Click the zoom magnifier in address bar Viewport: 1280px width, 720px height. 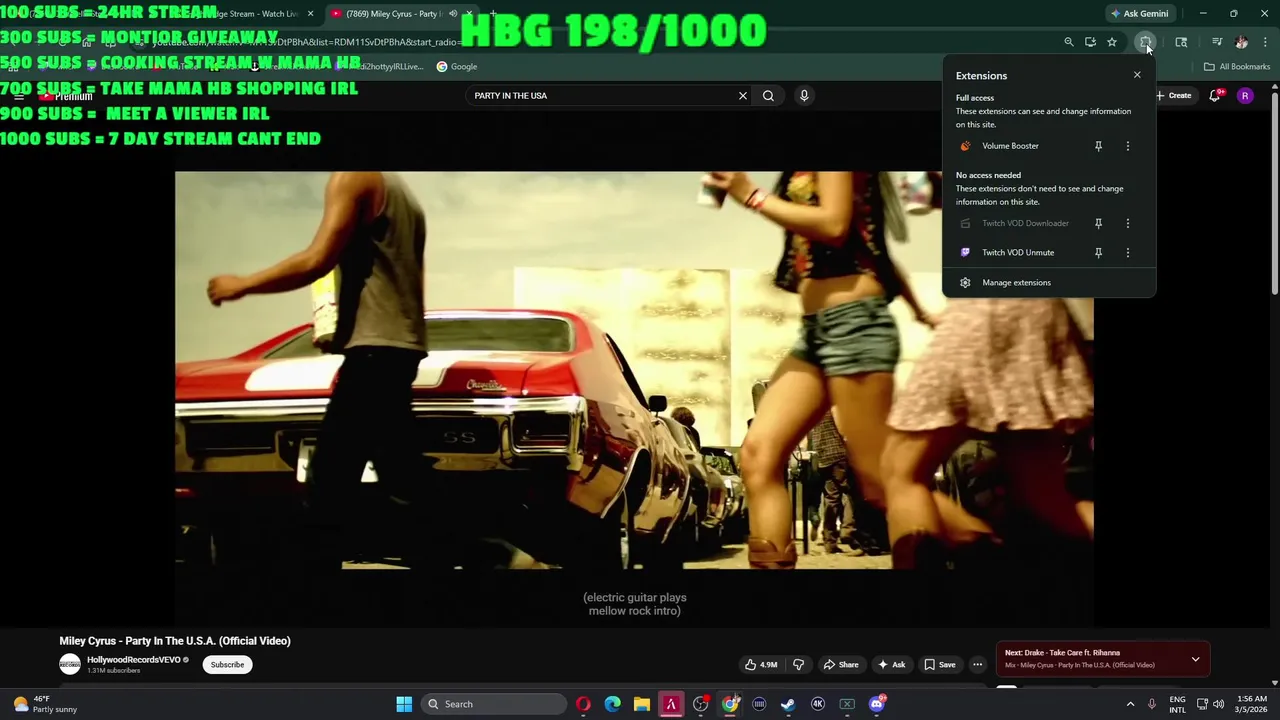pyautogui.click(x=1068, y=42)
